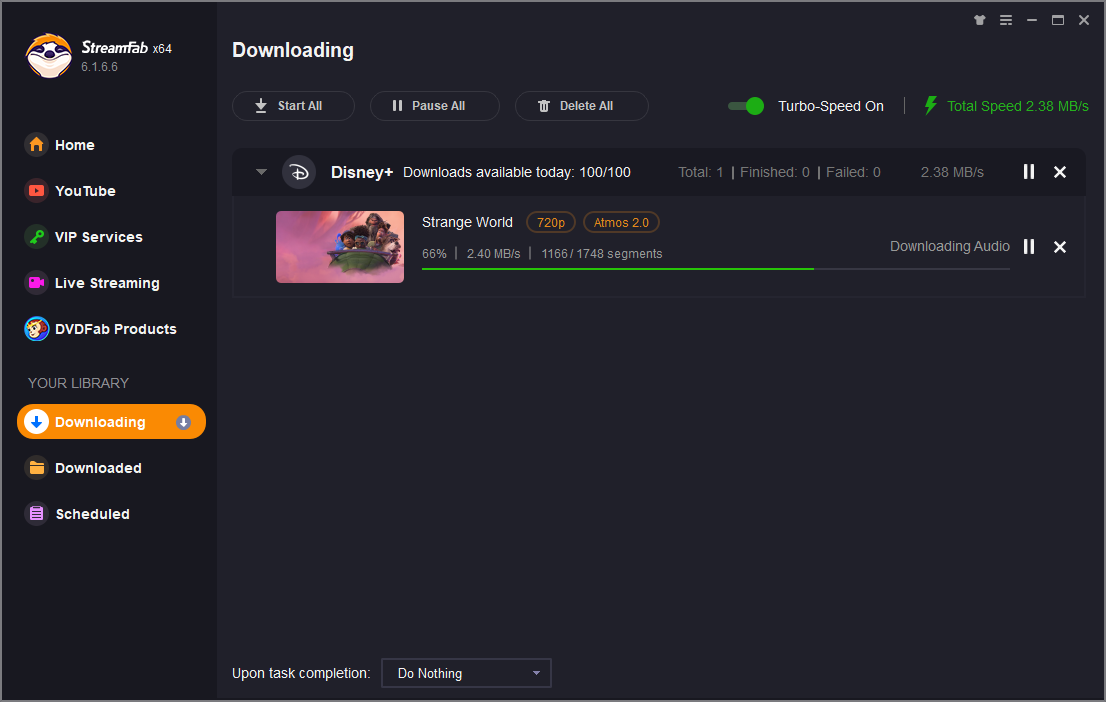
Task: Click the Failed: 0 counter
Action: (853, 172)
